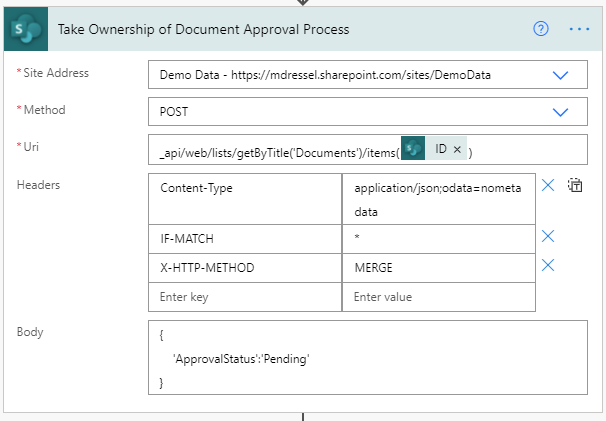606x421 pixels.
Task: Click the Enter key header field
Action: (245, 297)
